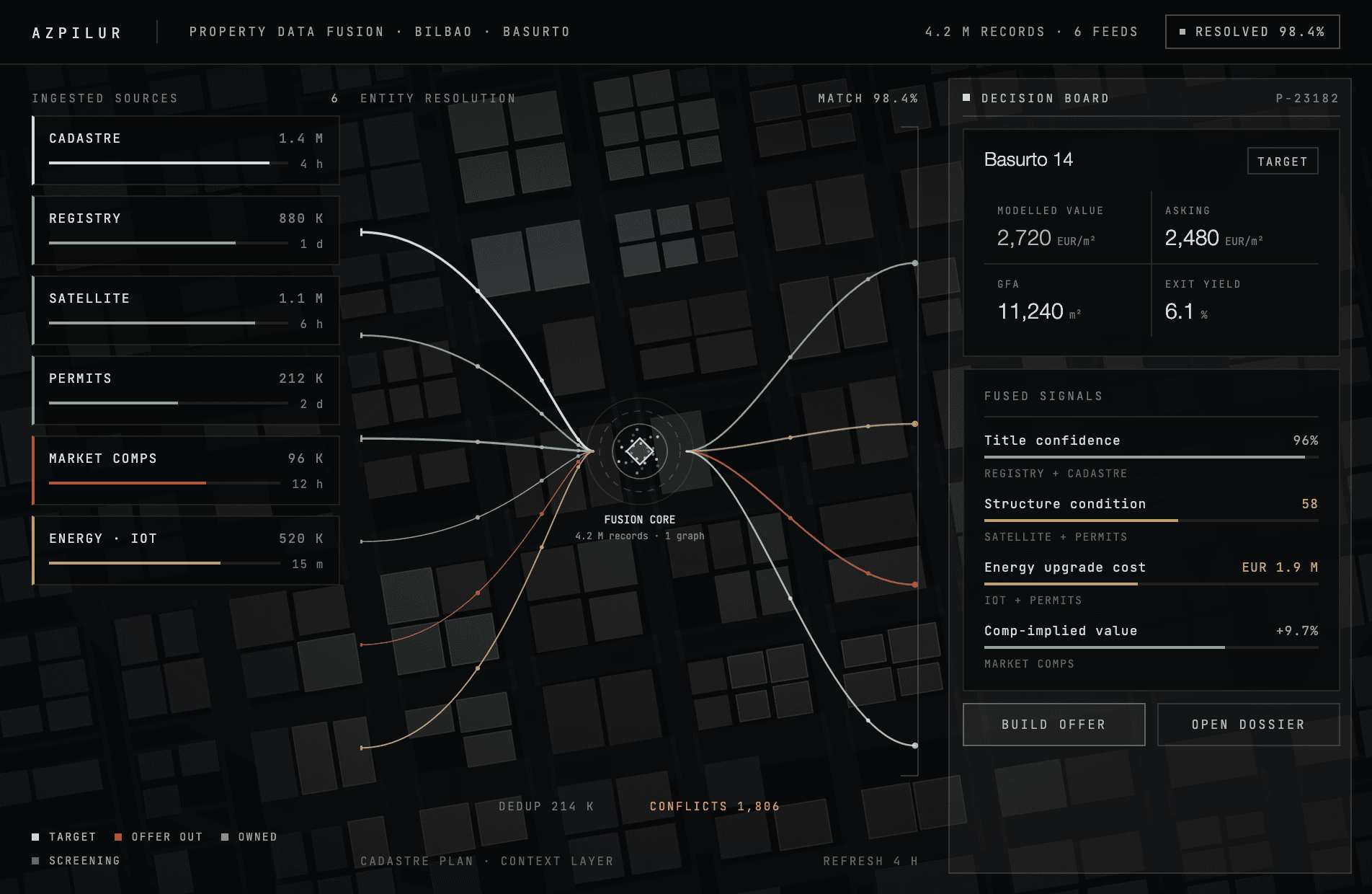Click the '4.2 M records · 1 graph' caption
This screenshot has height=894, width=1372.
[x=640, y=536]
